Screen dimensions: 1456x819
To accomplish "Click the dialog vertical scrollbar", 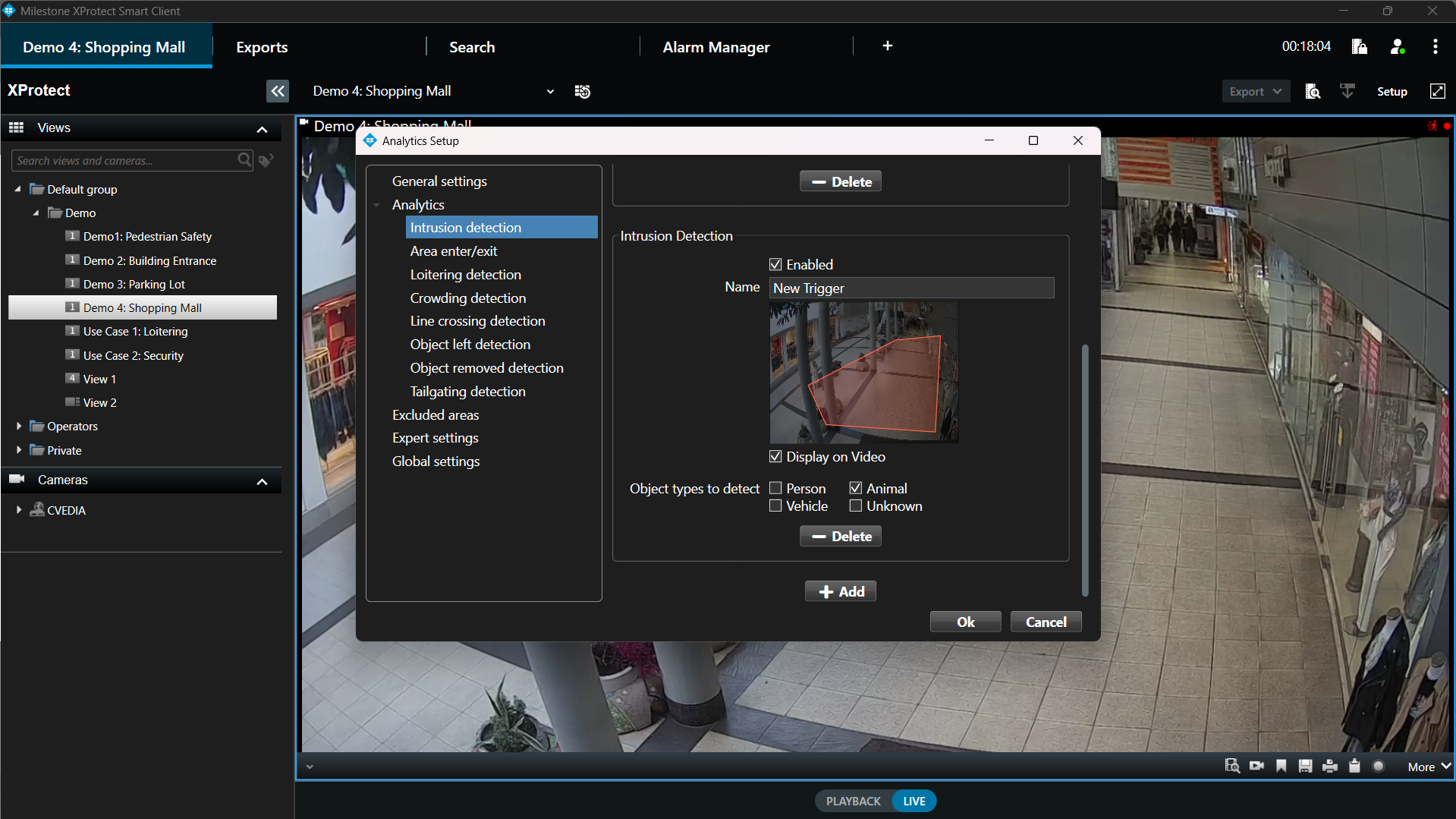I will coord(1084,471).
